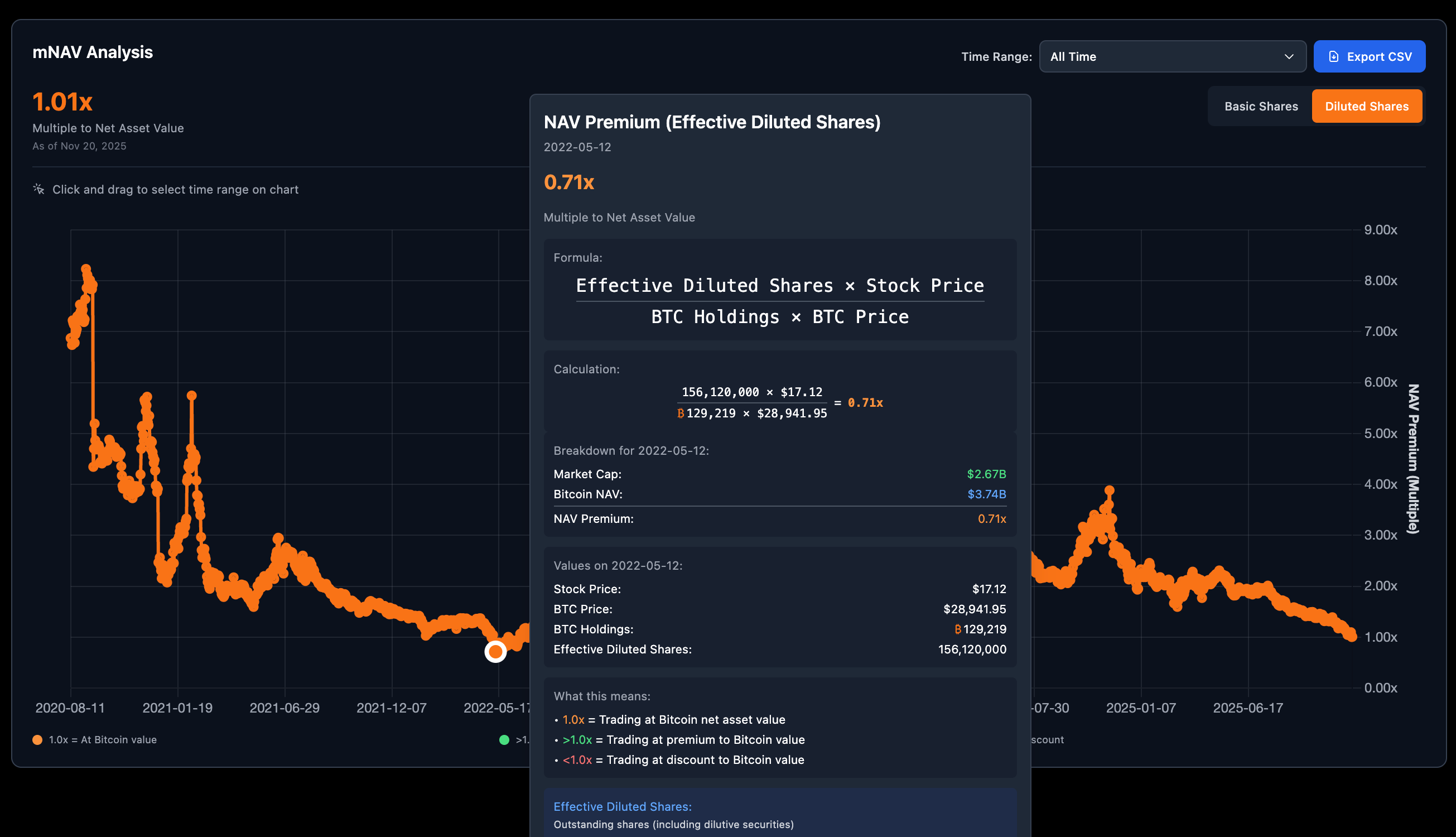Click the Bitcoin symbol in the calculation denominator
Viewport: 1456px width, 837px height.
click(681, 413)
